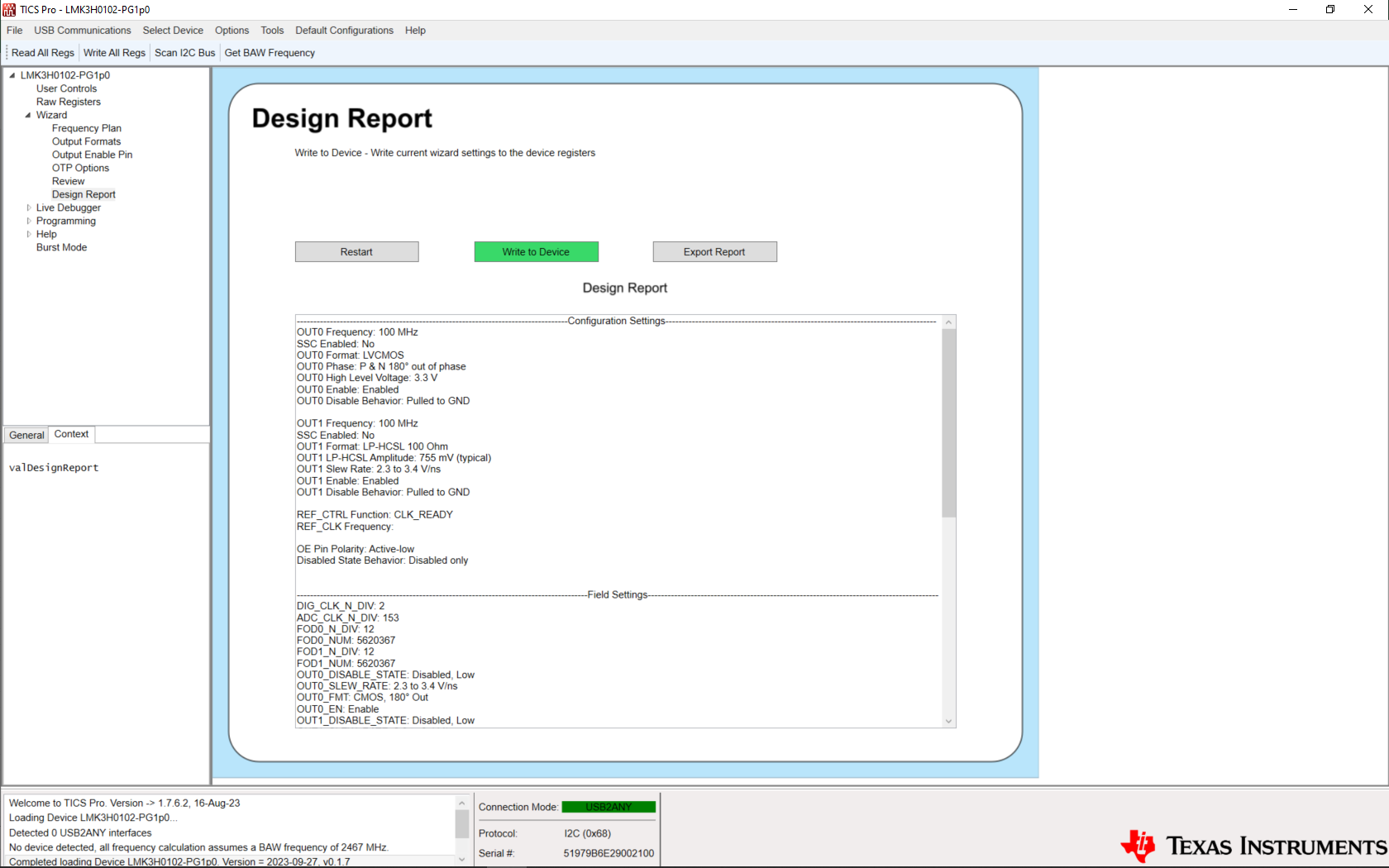The image size is (1389, 868).
Task: Open the Help menu in menu bar
Action: pos(415,31)
